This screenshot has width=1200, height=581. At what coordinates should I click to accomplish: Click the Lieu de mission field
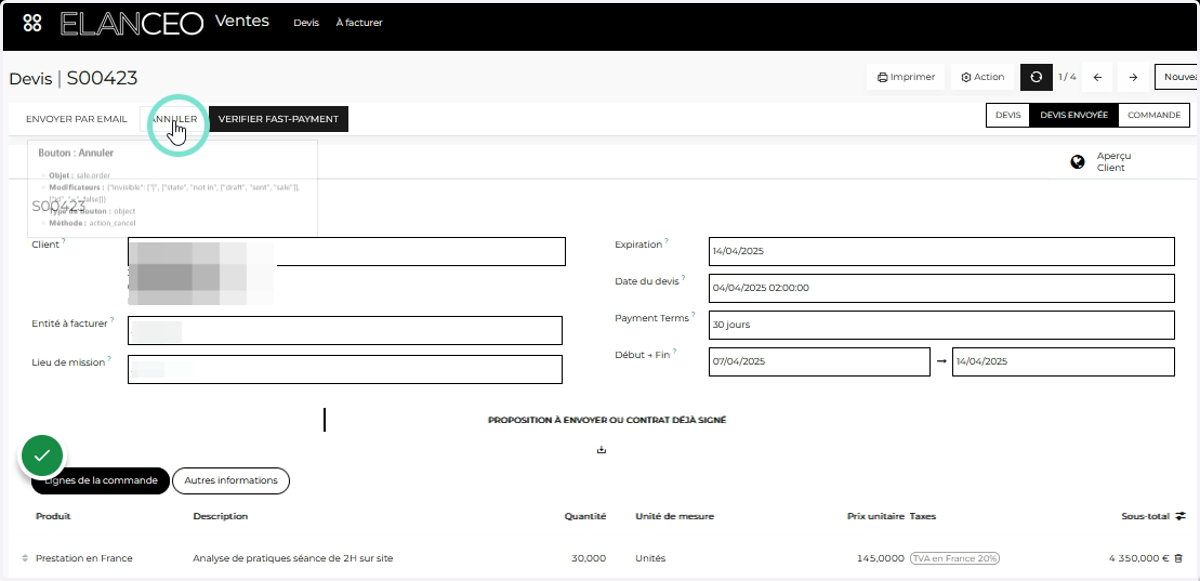345,369
